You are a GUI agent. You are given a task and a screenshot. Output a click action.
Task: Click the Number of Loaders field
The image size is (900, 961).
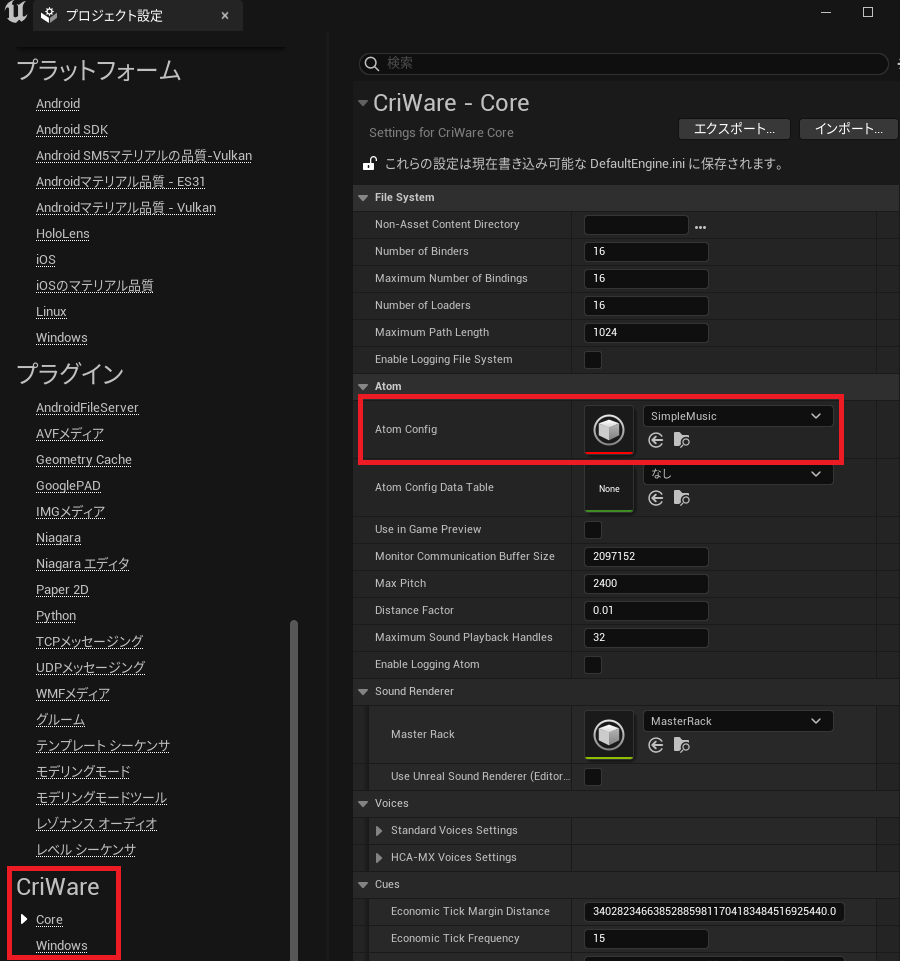pyautogui.click(x=646, y=306)
